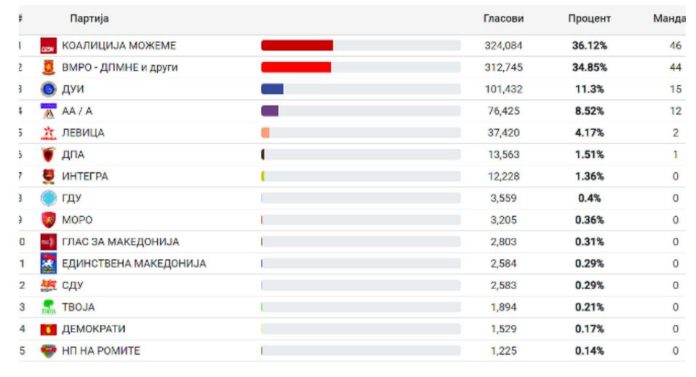Sort by the Гласови column header
696x377 pixels.
tap(503, 19)
